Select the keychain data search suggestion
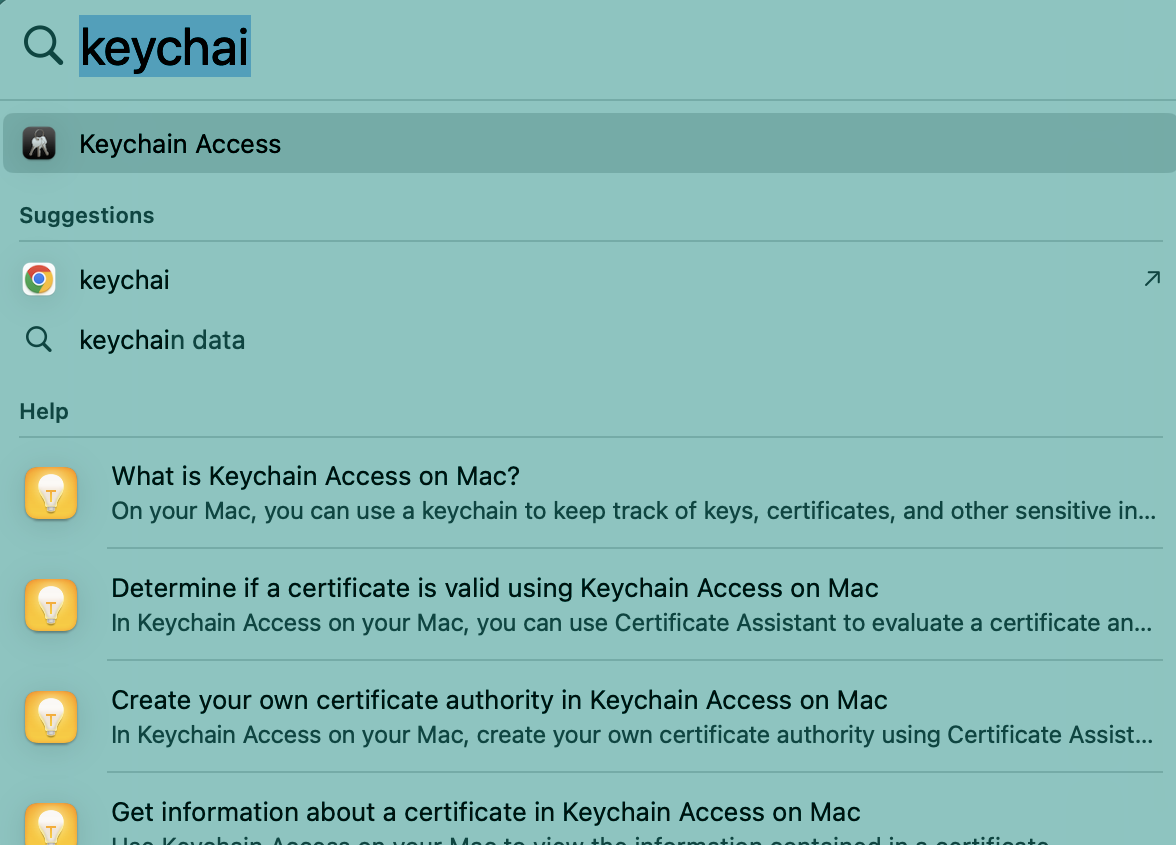This screenshot has width=1176, height=845. (162, 339)
